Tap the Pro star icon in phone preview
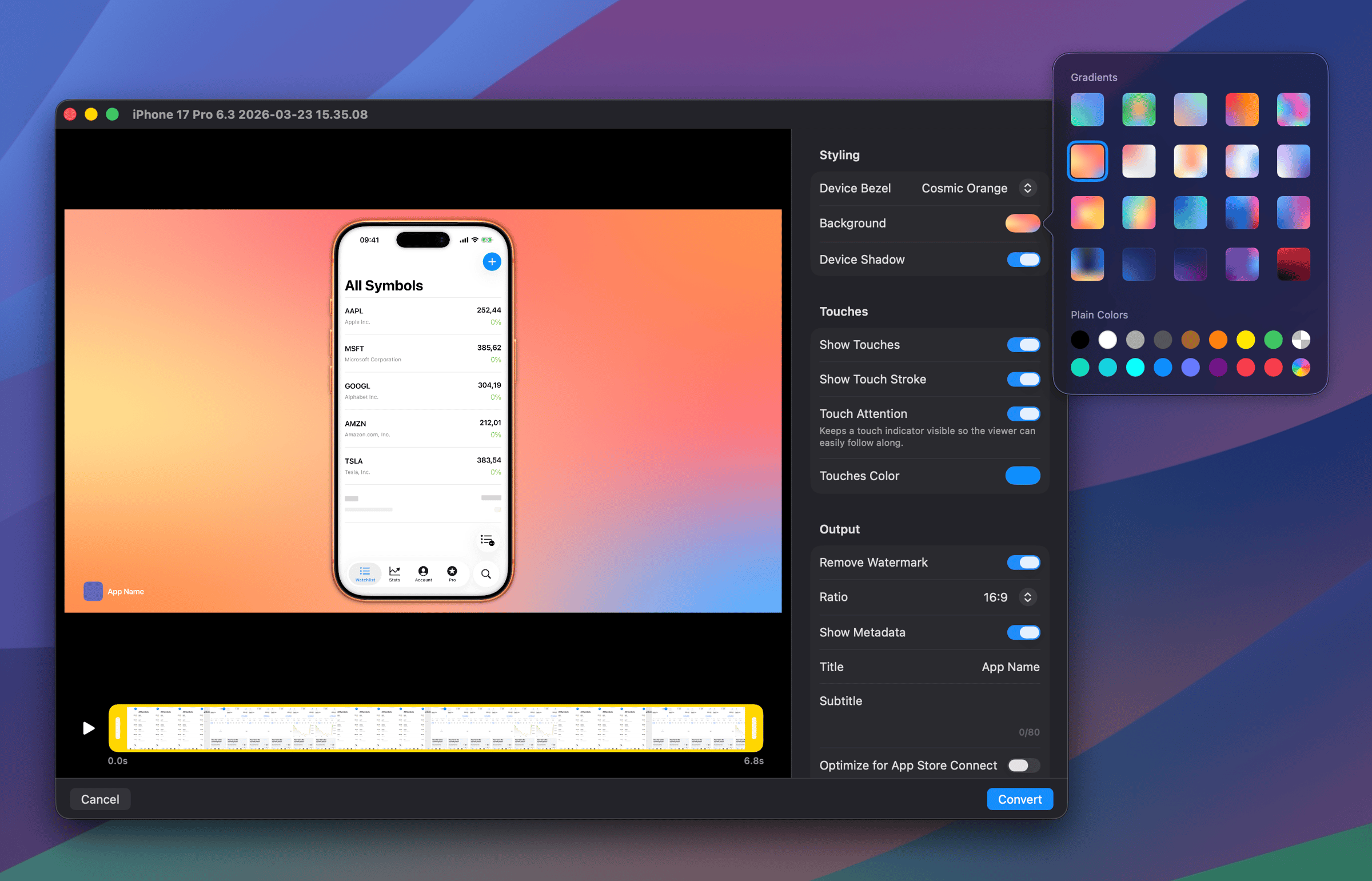 pos(452,573)
